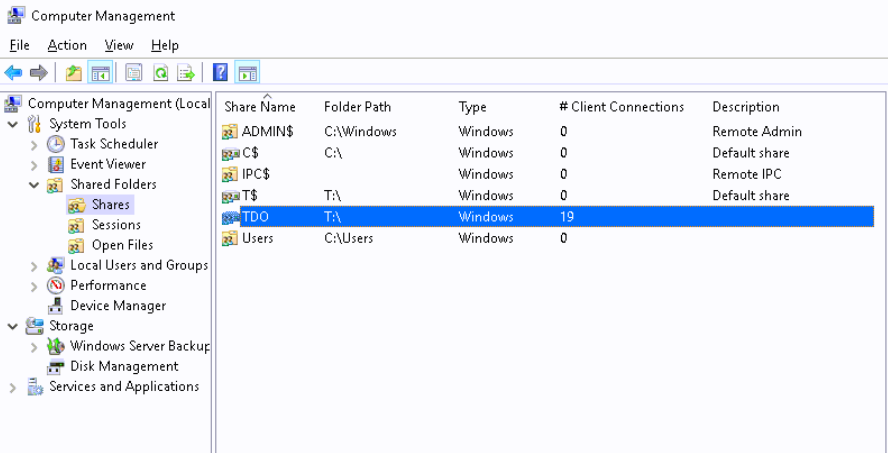Open the View menu
The height and width of the screenshot is (453, 888).
point(119,45)
